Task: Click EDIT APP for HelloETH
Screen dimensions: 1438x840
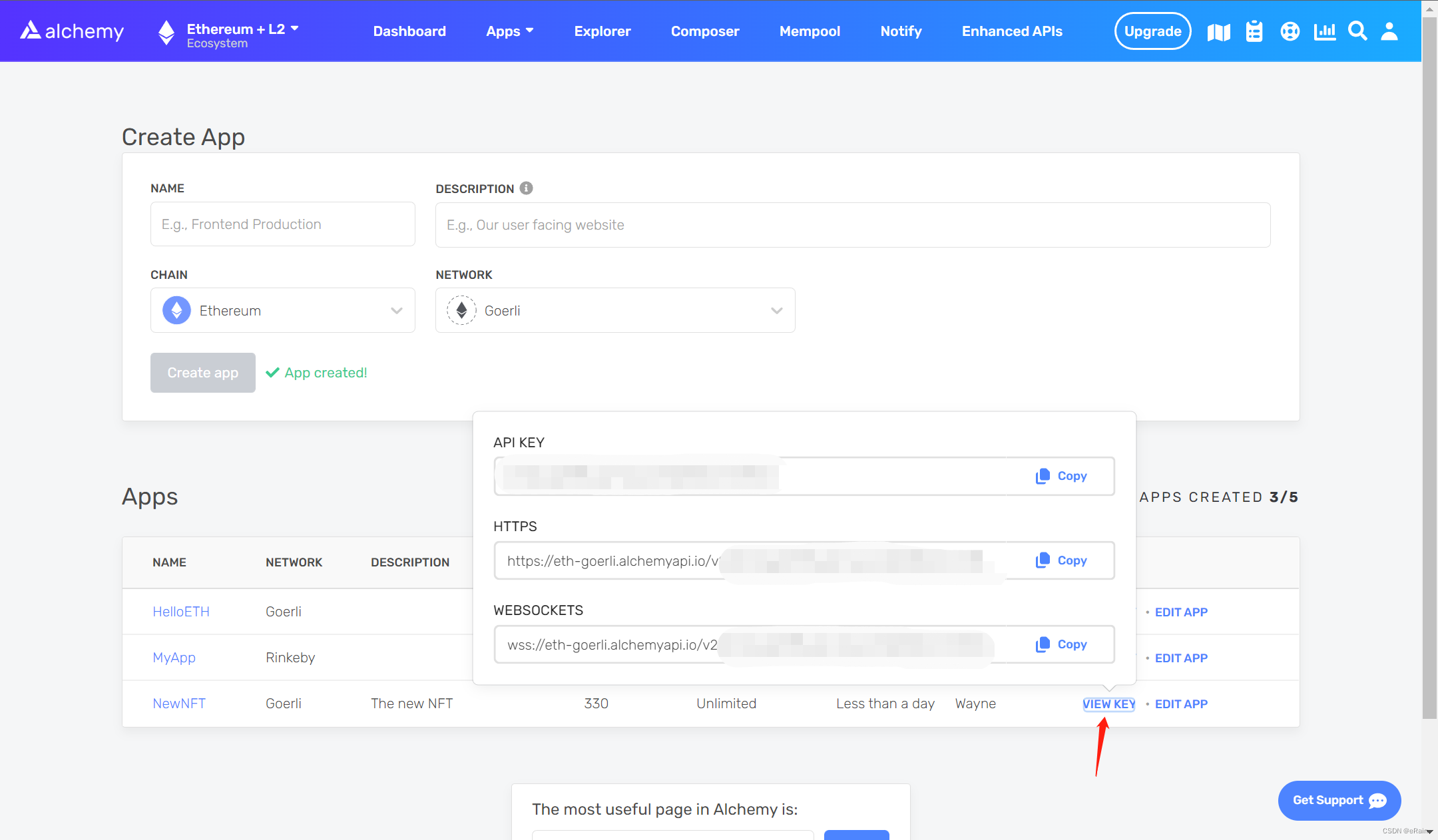Action: [1181, 612]
